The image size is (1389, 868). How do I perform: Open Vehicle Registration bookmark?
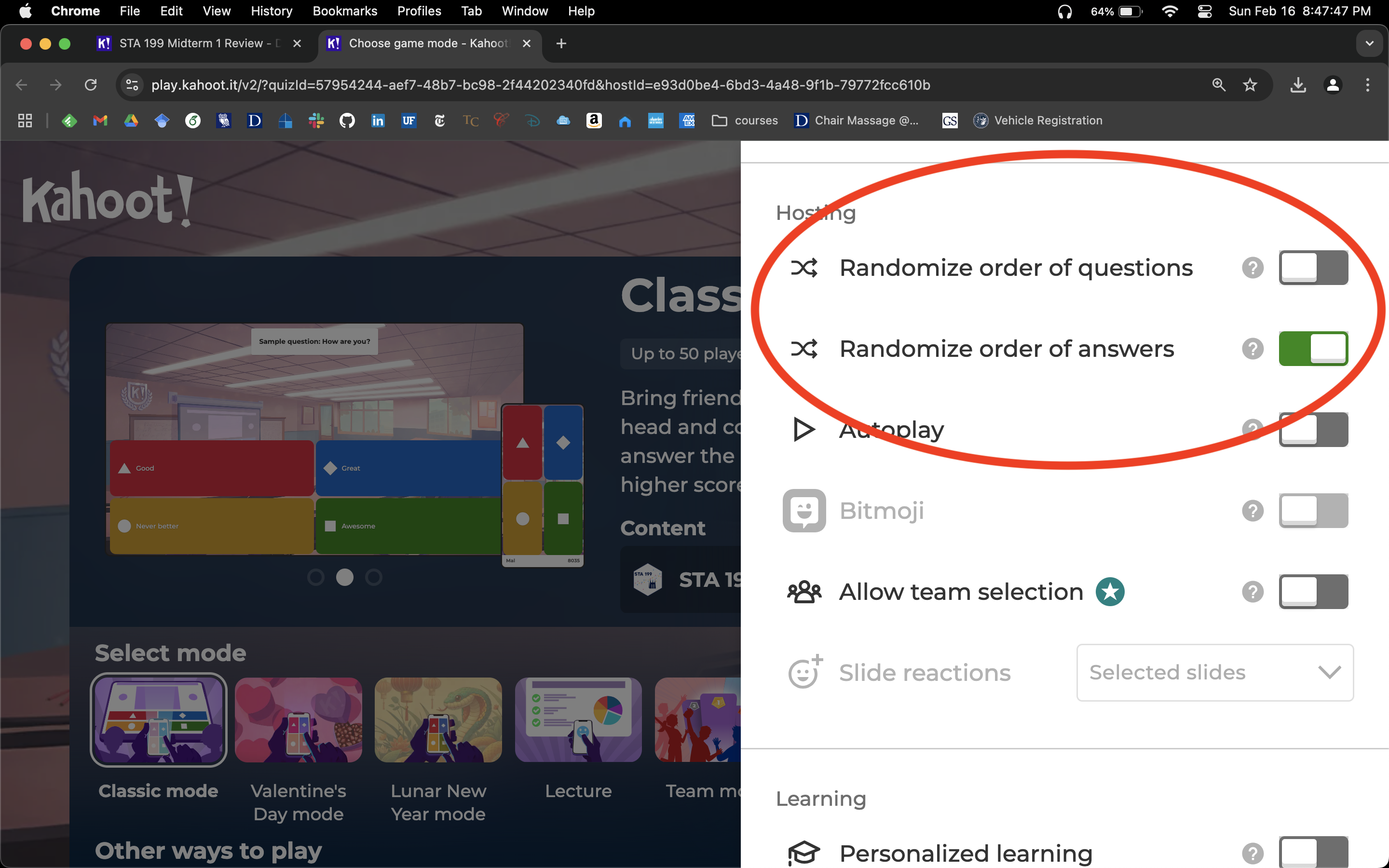coord(1038,121)
